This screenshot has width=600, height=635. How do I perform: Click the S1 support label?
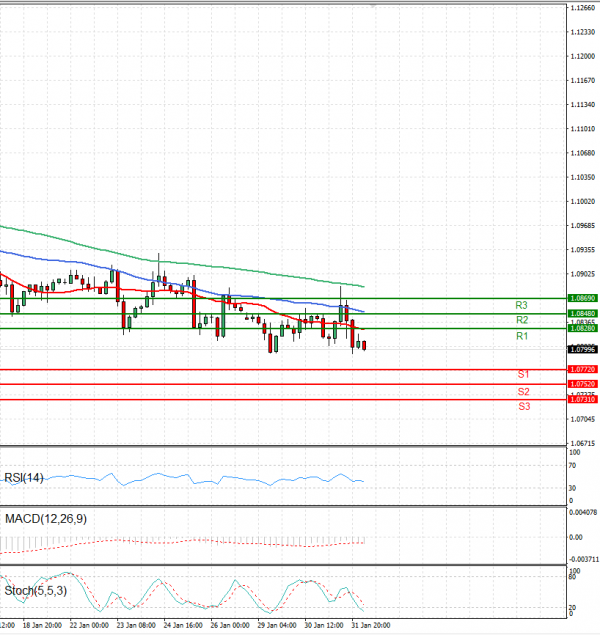(x=523, y=374)
